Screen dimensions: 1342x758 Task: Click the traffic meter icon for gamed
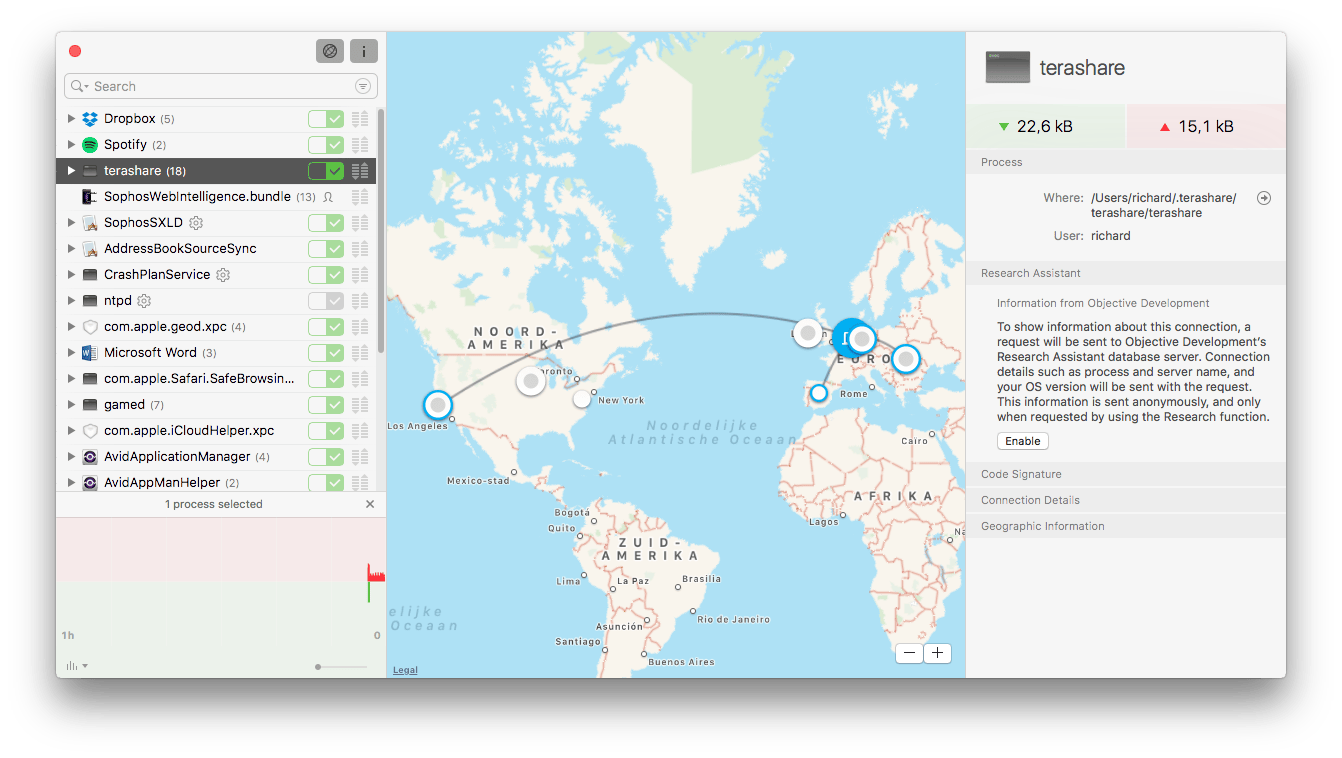(360, 405)
